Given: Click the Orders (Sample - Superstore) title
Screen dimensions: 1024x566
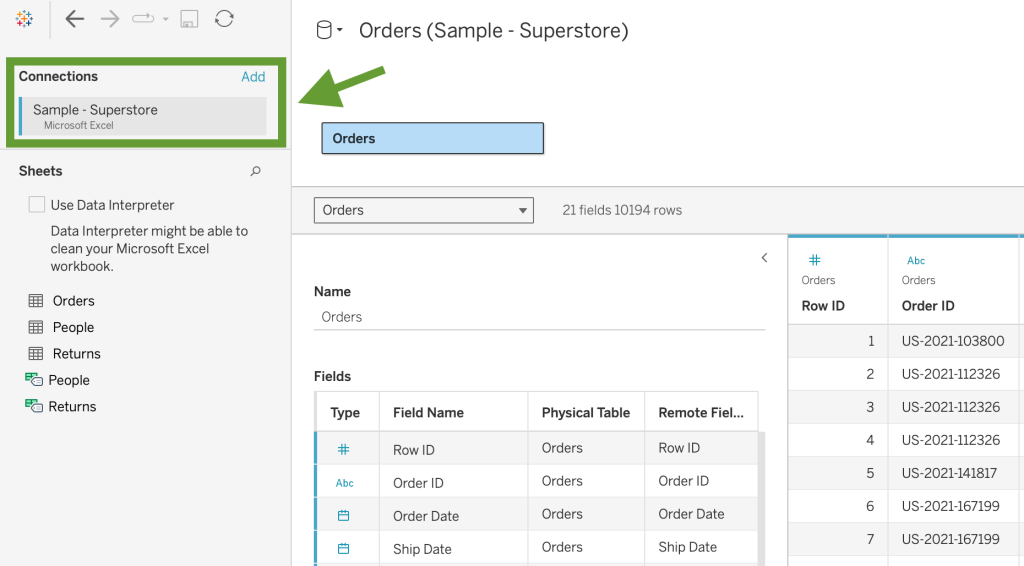Looking at the screenshot, I should coord(494,31).
